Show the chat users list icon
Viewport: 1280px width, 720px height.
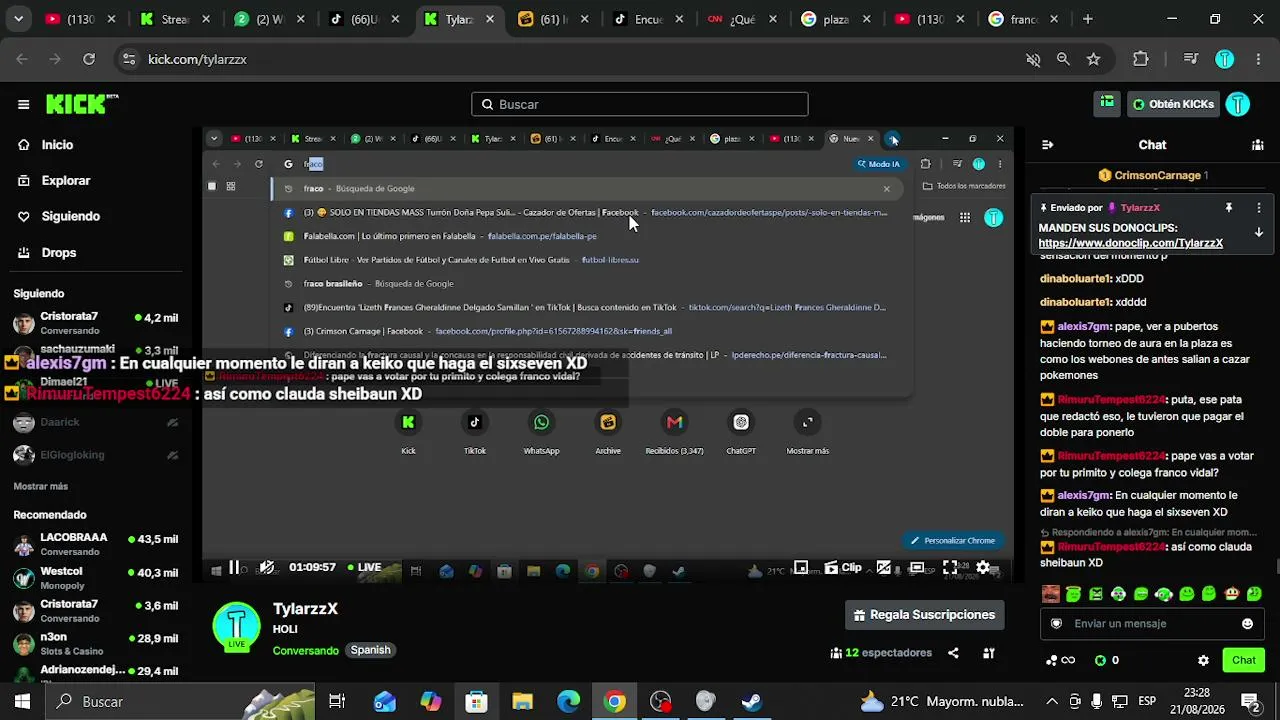1258,145
